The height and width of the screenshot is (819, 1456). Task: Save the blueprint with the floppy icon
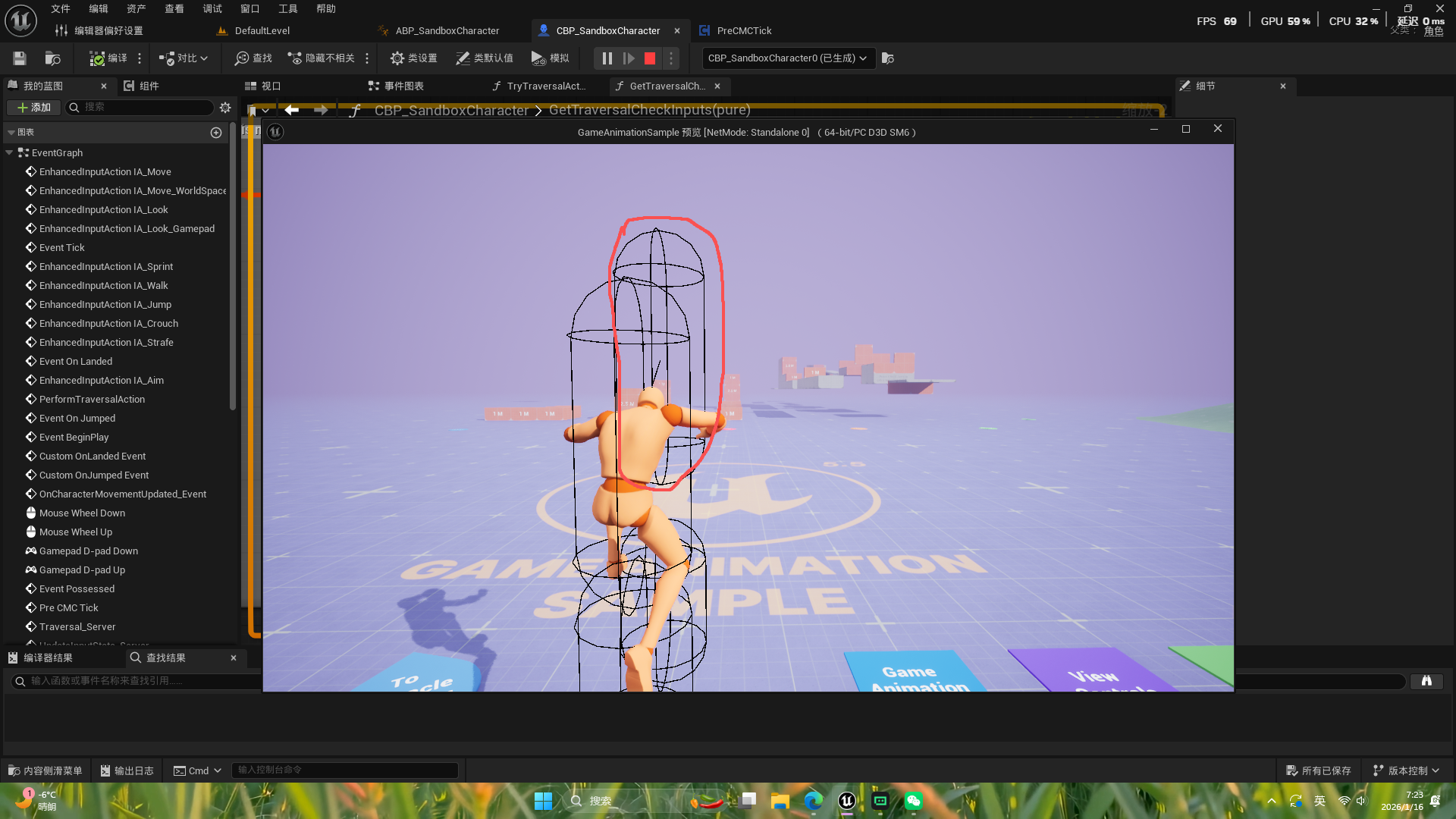click(20, 58)
